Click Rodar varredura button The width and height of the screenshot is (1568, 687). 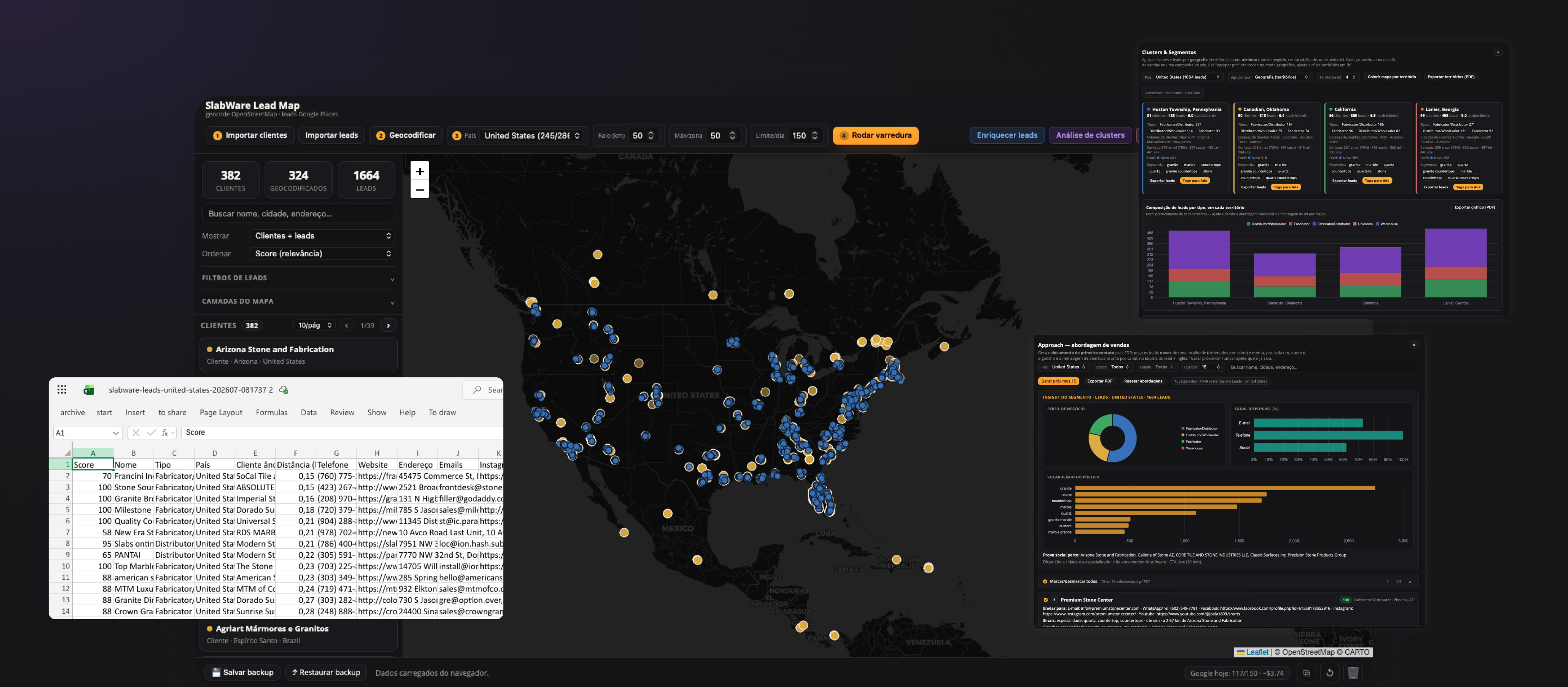click(x=875, y=136)
